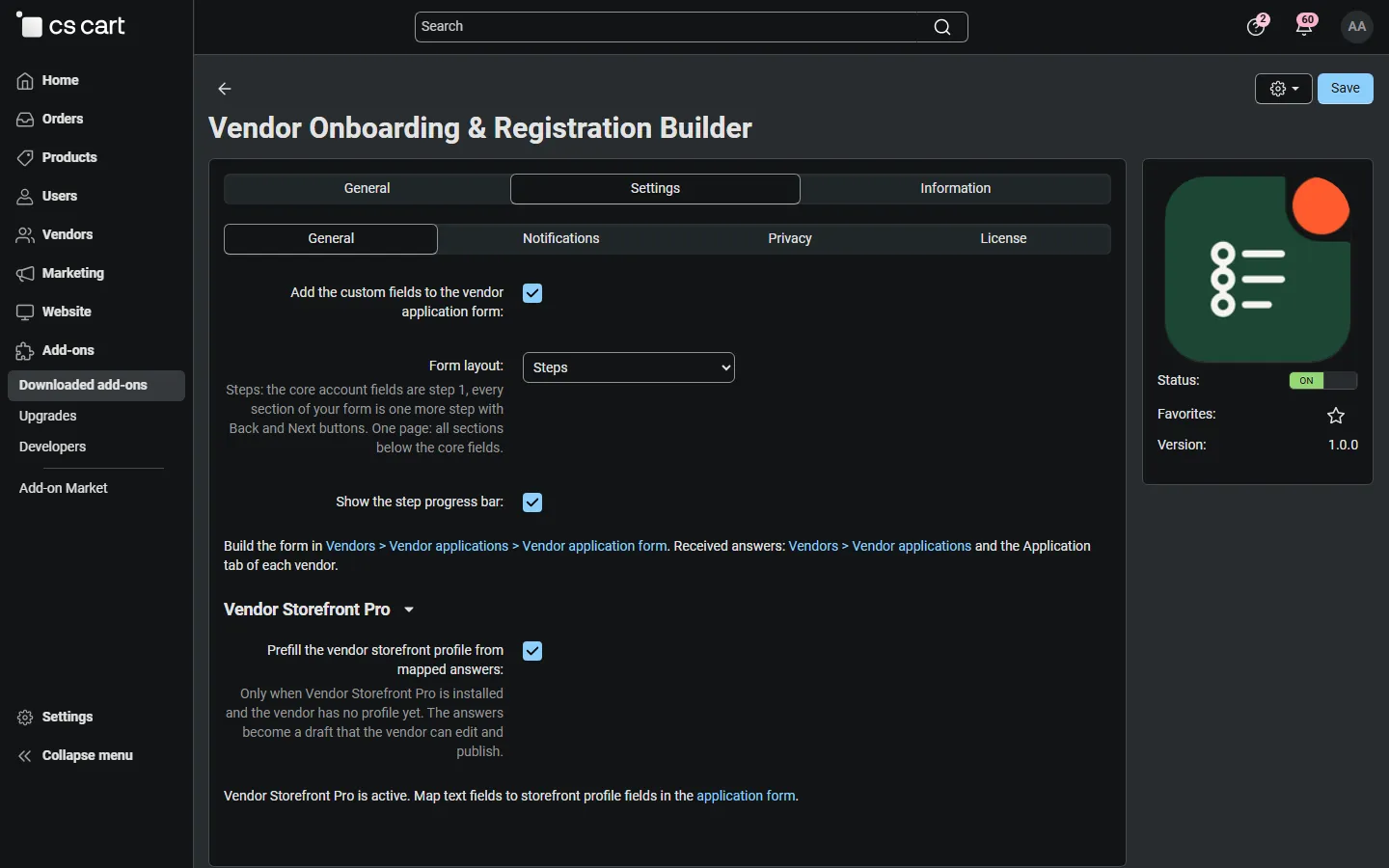Switch the add-on Status toggle off
1389x868 pixels.
tap(1323, 381)
